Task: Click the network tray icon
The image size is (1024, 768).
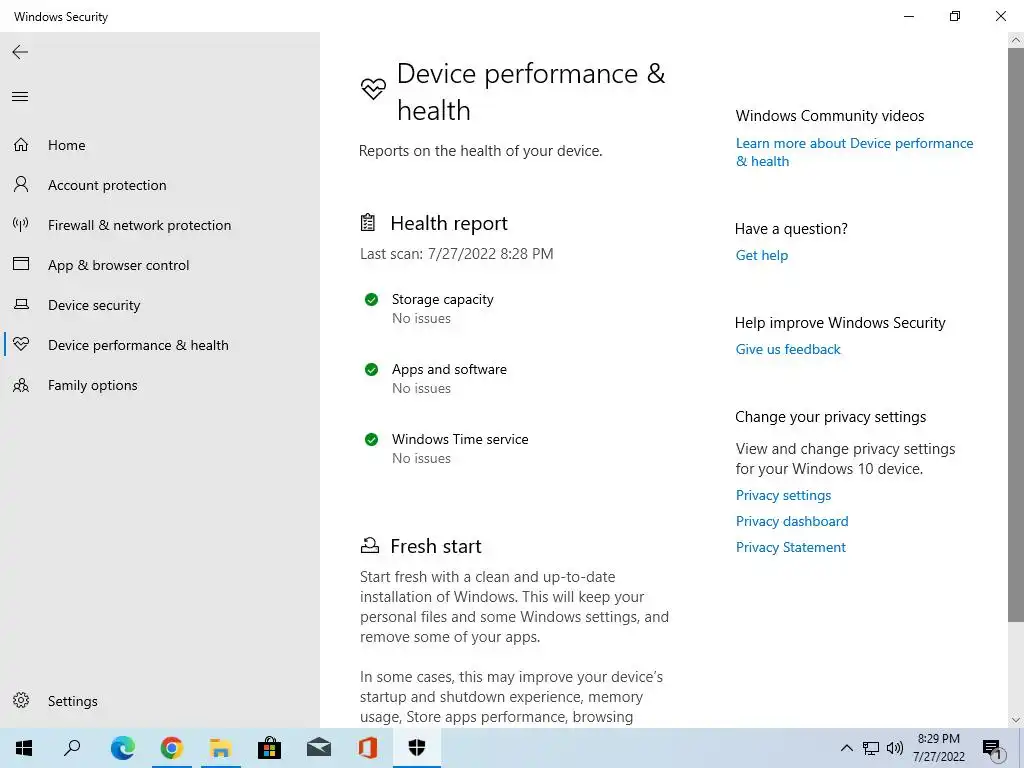Action: pyautogui.click(x=871, y=748)
